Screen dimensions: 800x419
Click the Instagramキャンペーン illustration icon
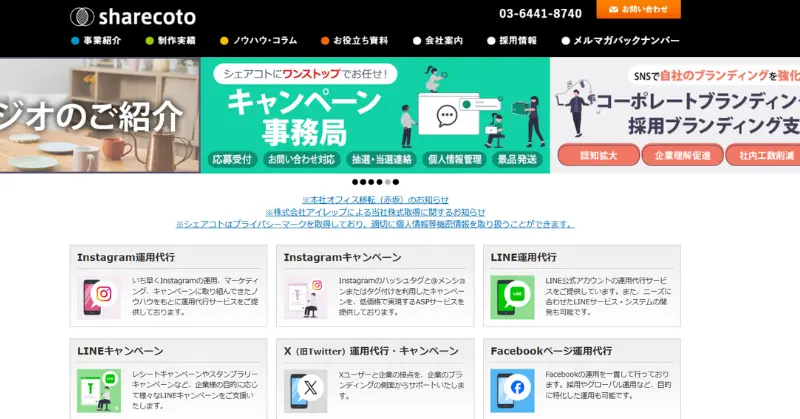coord(306,298)
